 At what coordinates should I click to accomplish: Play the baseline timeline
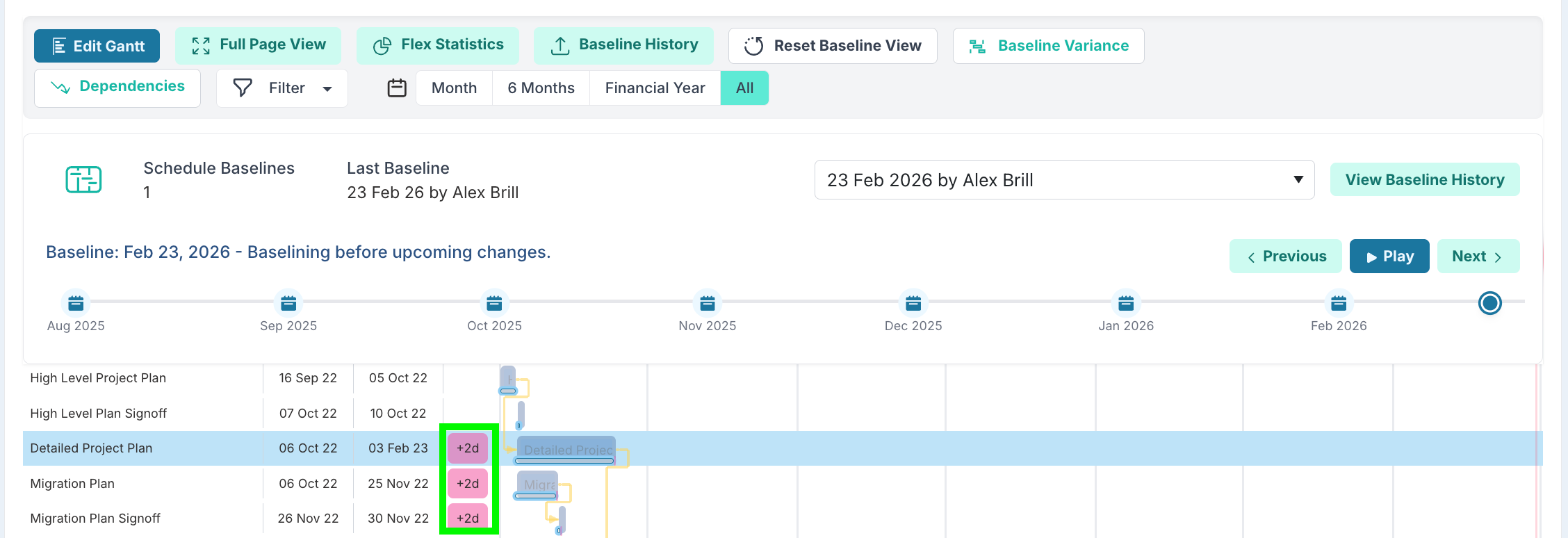pyautogui.click(x=1389, y=256)
